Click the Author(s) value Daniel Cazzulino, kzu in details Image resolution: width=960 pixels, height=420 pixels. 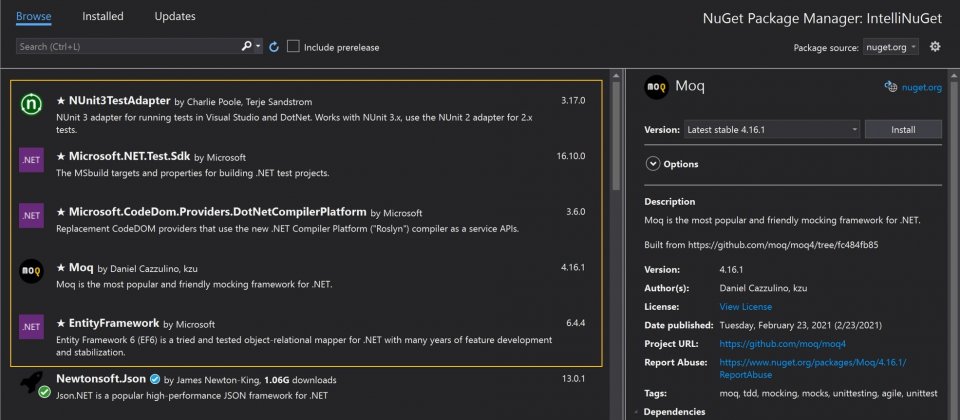pyautogui.click(x=764, y=288)
